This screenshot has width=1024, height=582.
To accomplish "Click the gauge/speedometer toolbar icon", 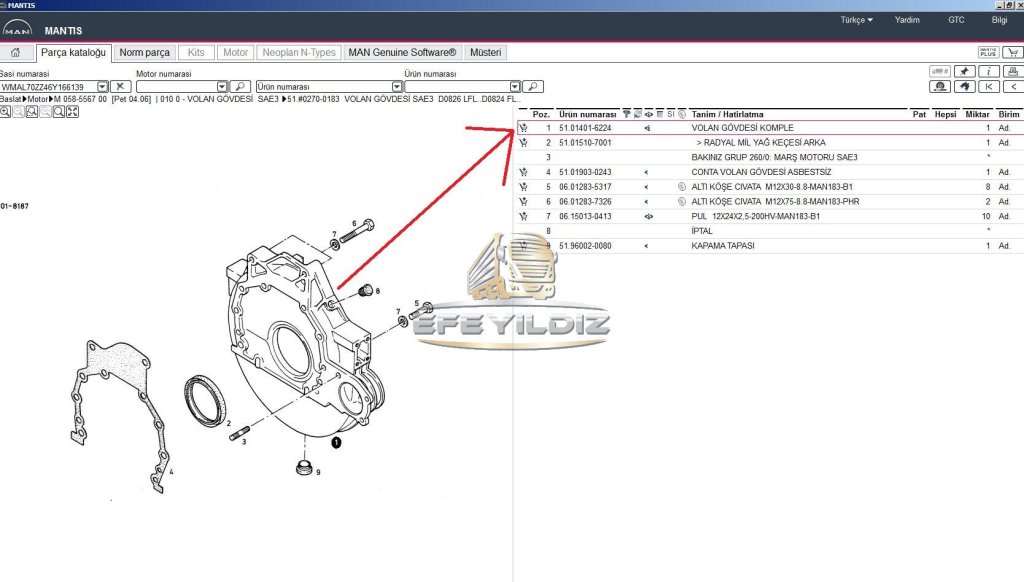I will (x=940, y=86).
